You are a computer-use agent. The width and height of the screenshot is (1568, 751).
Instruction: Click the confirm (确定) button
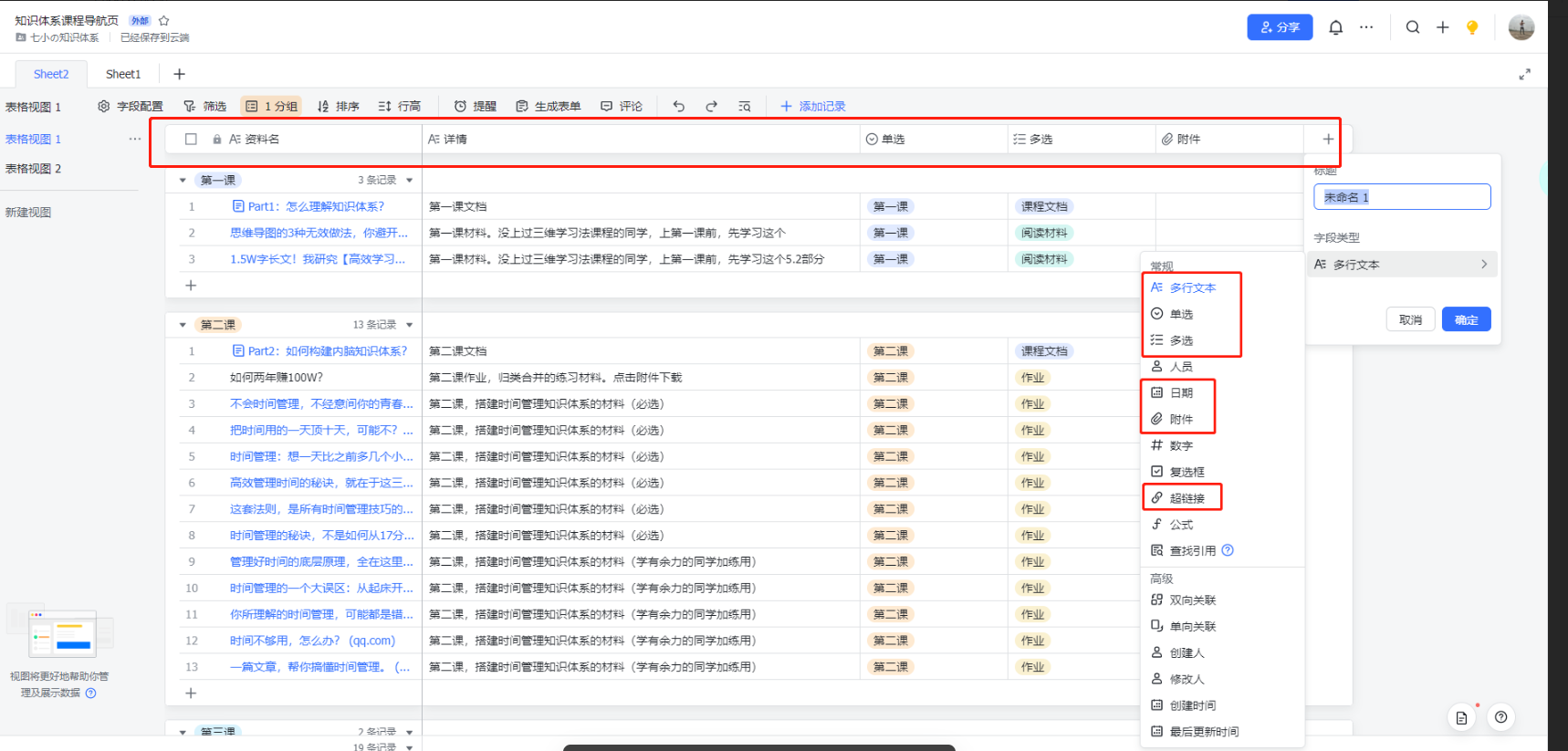tap(1466, 320)
